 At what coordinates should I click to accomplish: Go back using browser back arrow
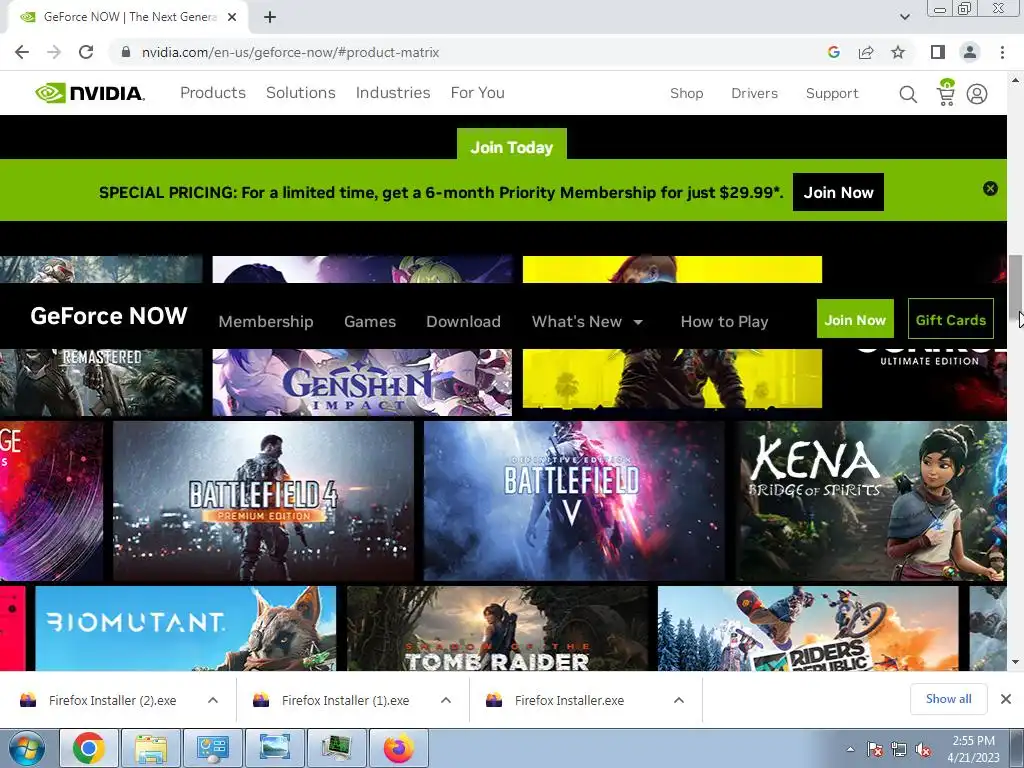22,52
